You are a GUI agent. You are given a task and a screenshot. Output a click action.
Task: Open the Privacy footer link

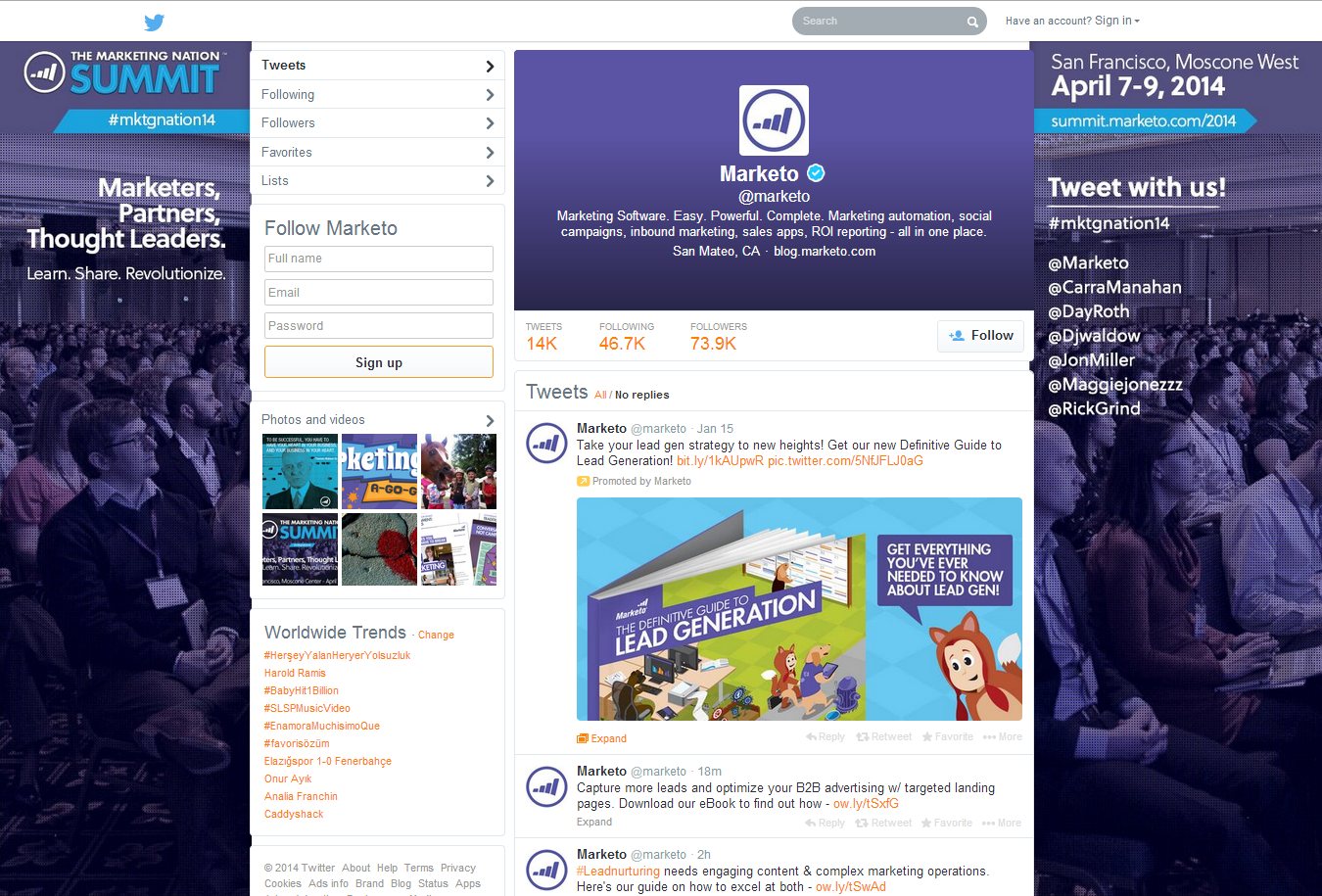(458, 869)
